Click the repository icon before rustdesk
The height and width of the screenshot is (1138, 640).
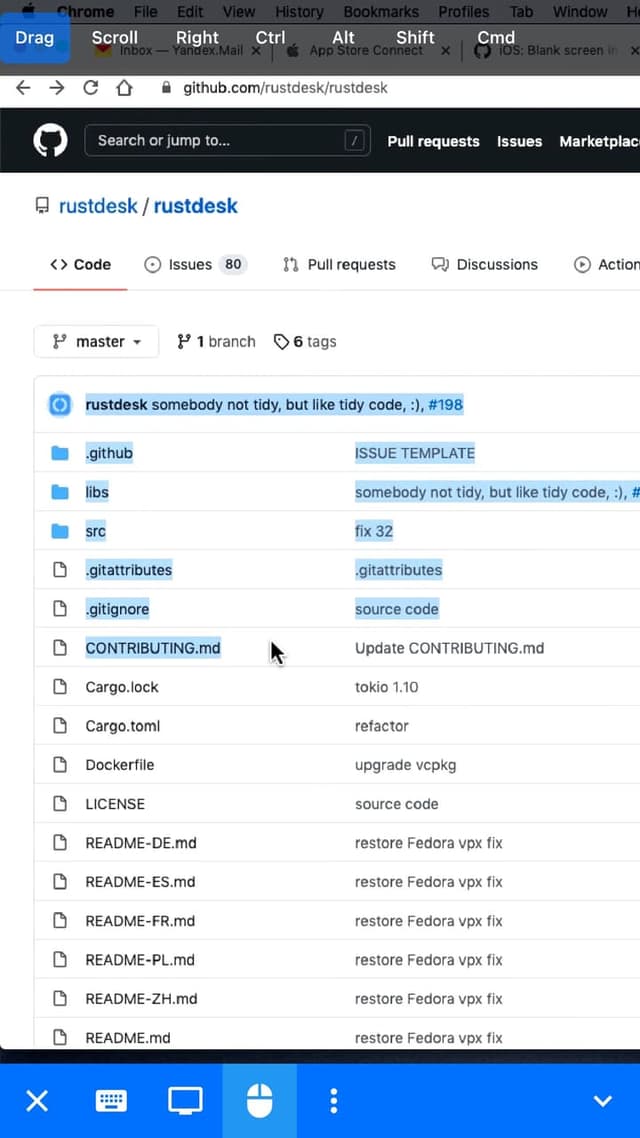click(x=43, y=205)
